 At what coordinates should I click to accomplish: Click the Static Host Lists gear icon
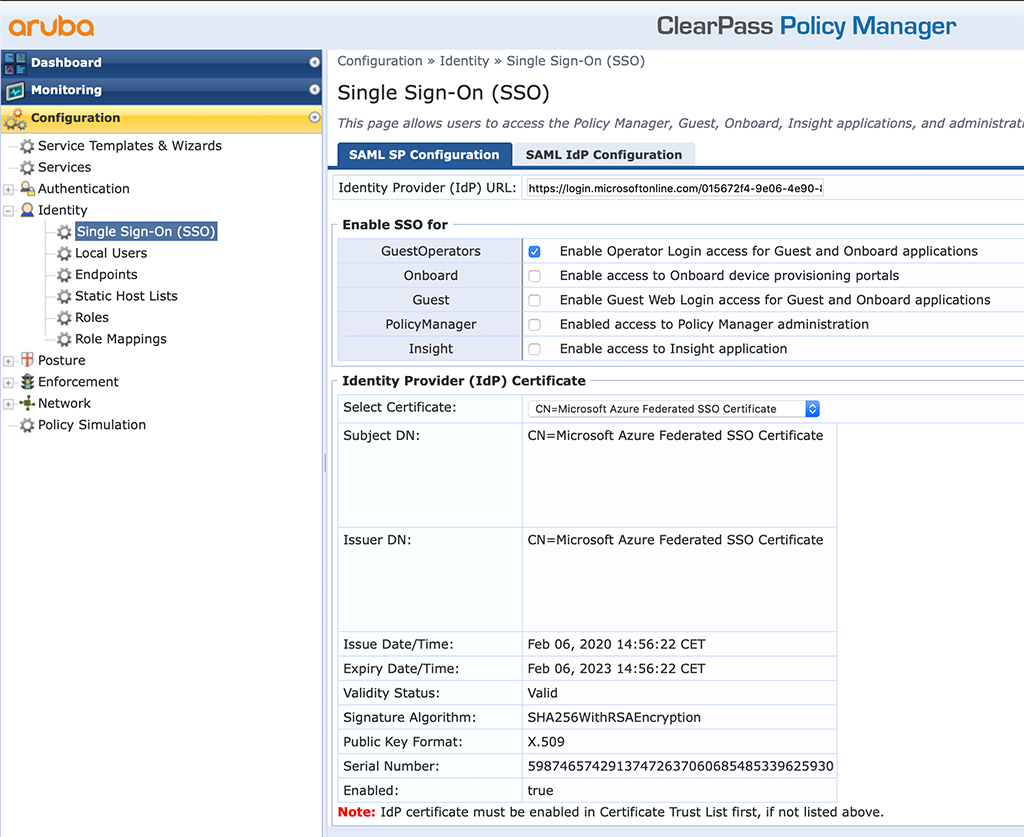tap(64, 296)
